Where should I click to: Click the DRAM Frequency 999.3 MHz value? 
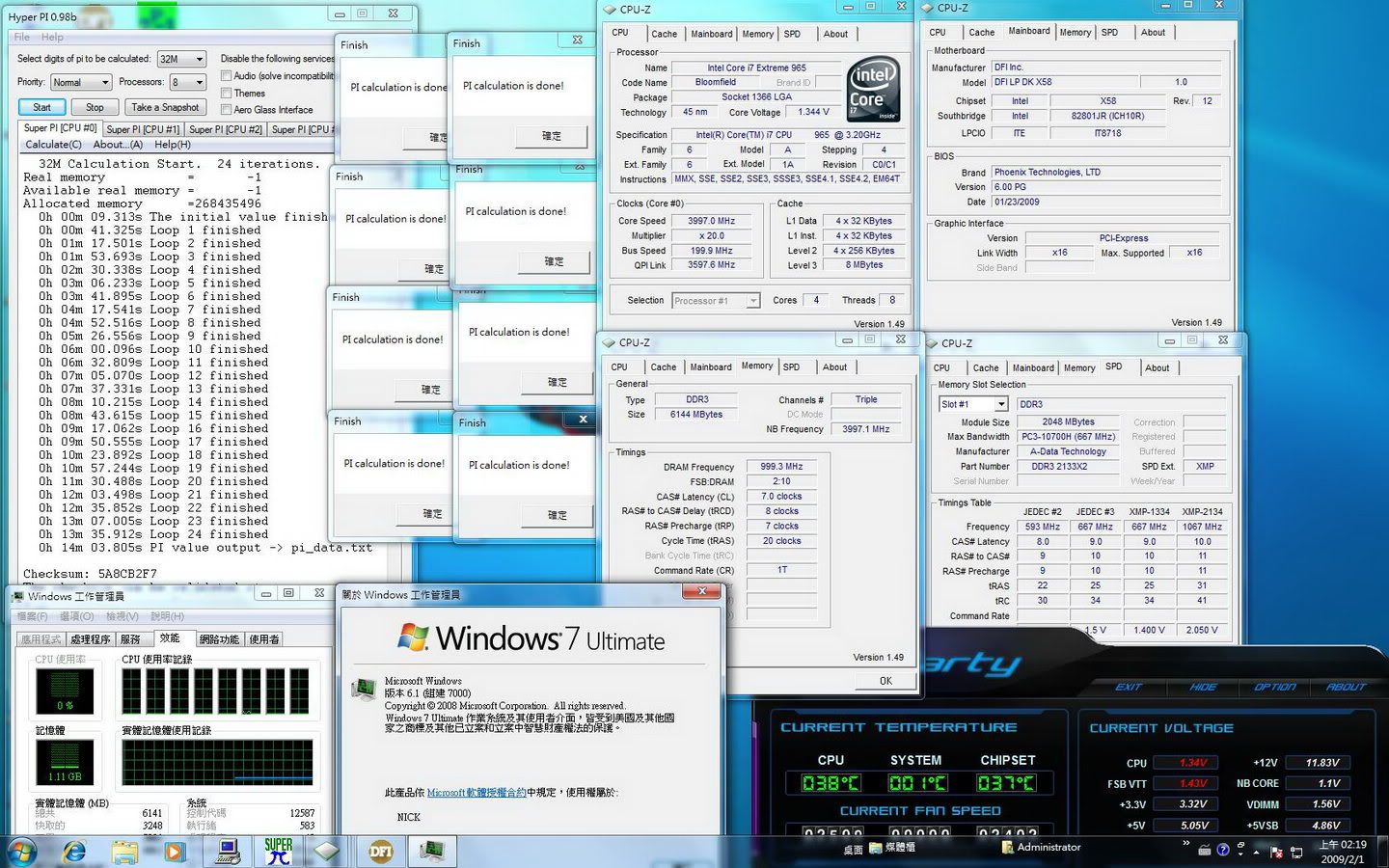tap(781, 467)
